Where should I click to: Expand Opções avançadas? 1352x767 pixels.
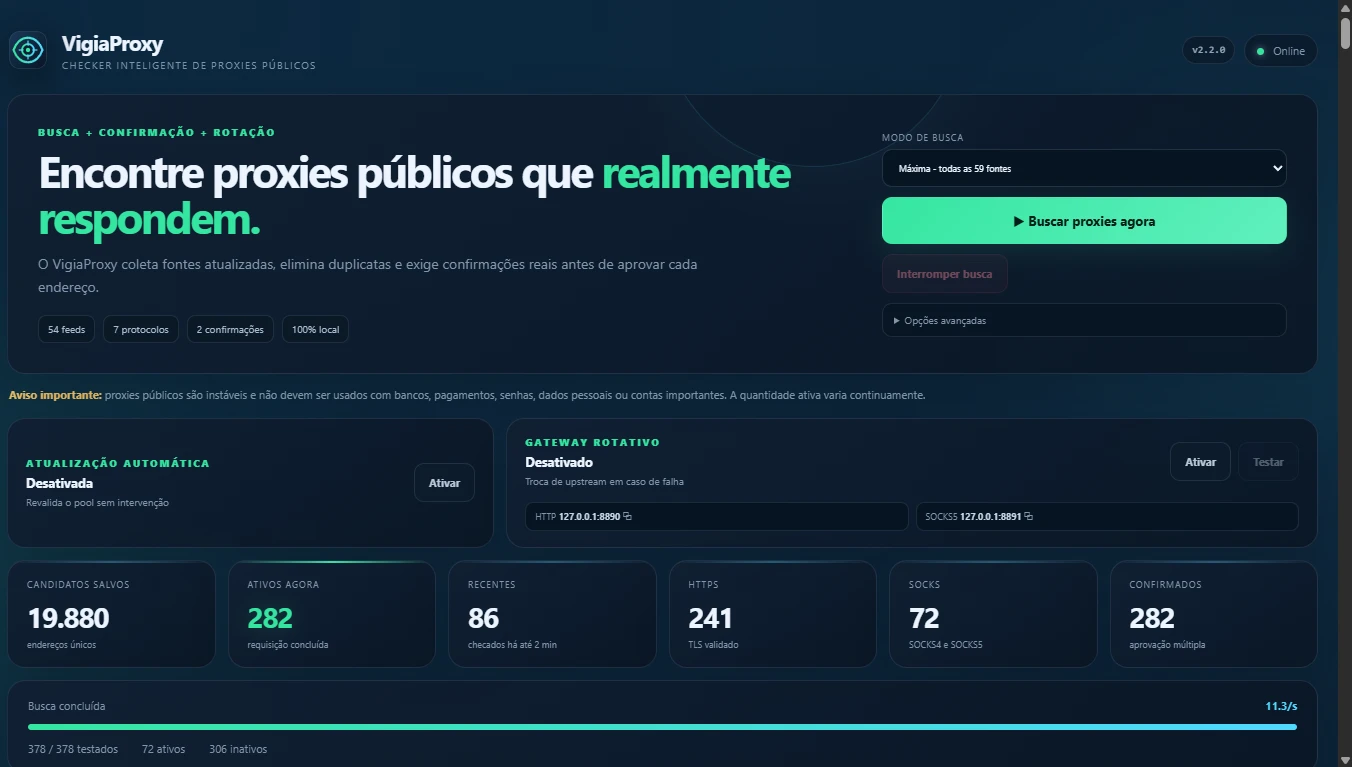(1084, 321)
